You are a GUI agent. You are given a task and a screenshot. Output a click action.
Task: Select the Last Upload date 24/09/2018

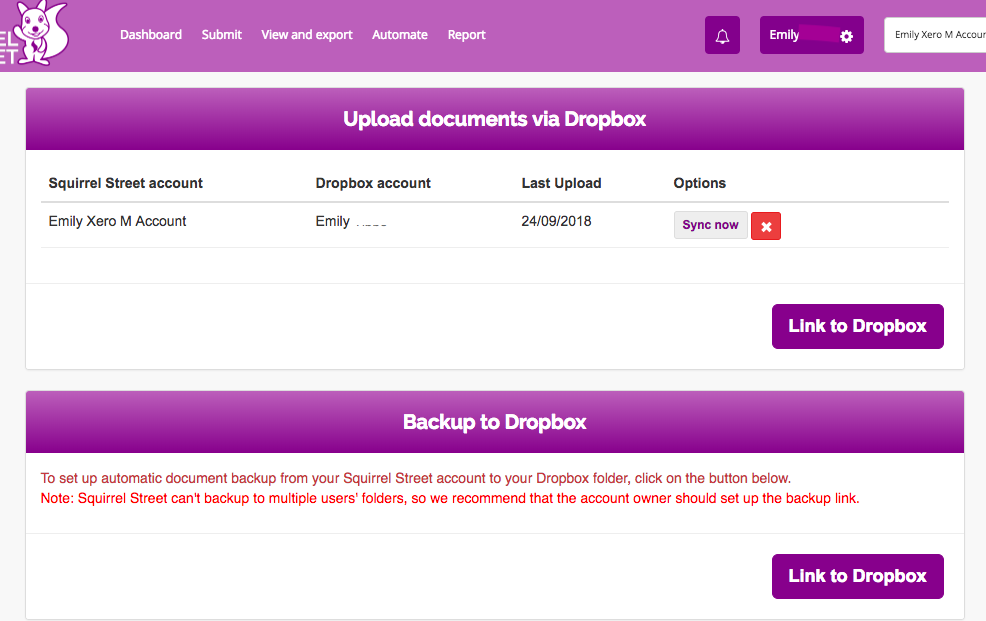(557, 221)
